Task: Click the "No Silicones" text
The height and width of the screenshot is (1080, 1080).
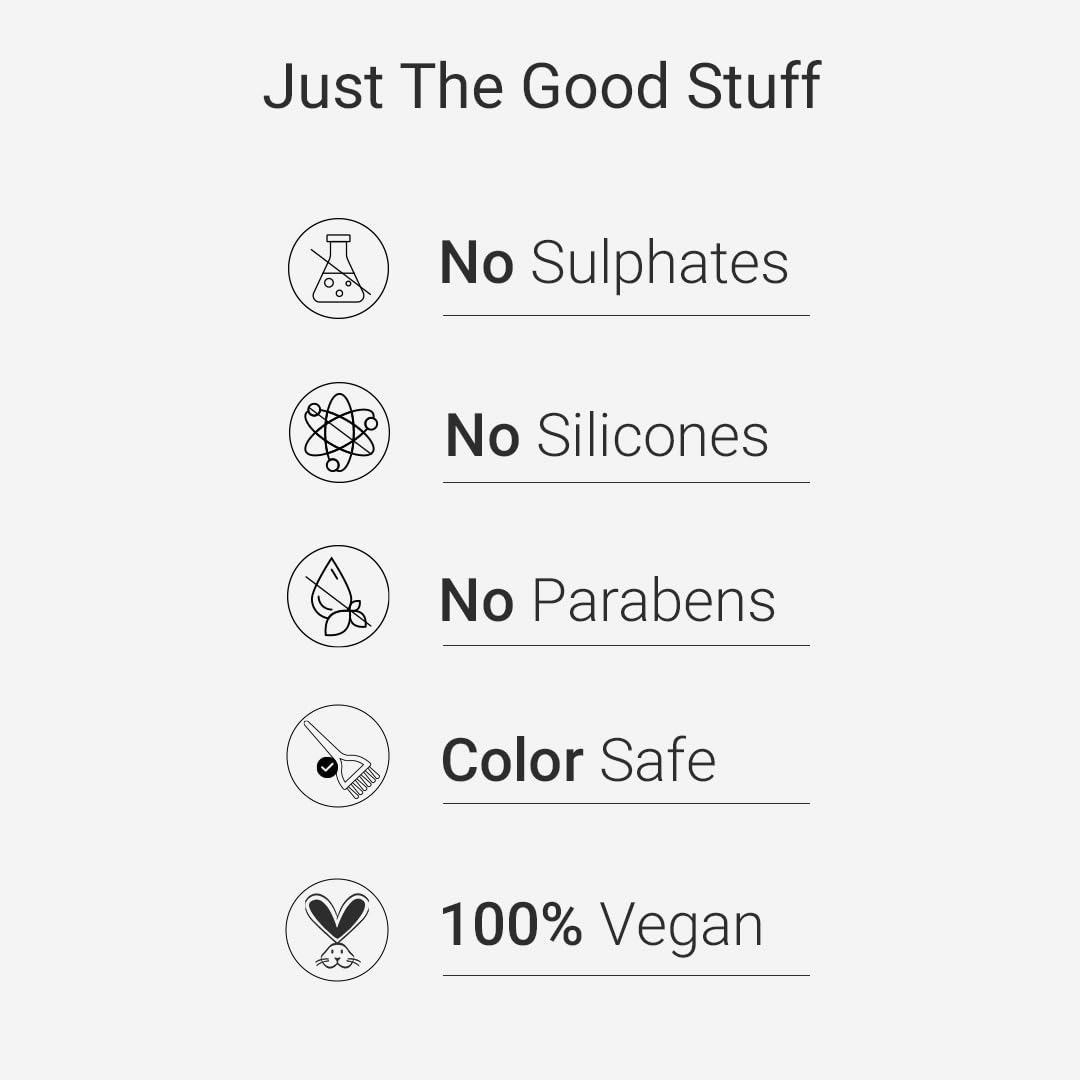Action: coord(607,436)
